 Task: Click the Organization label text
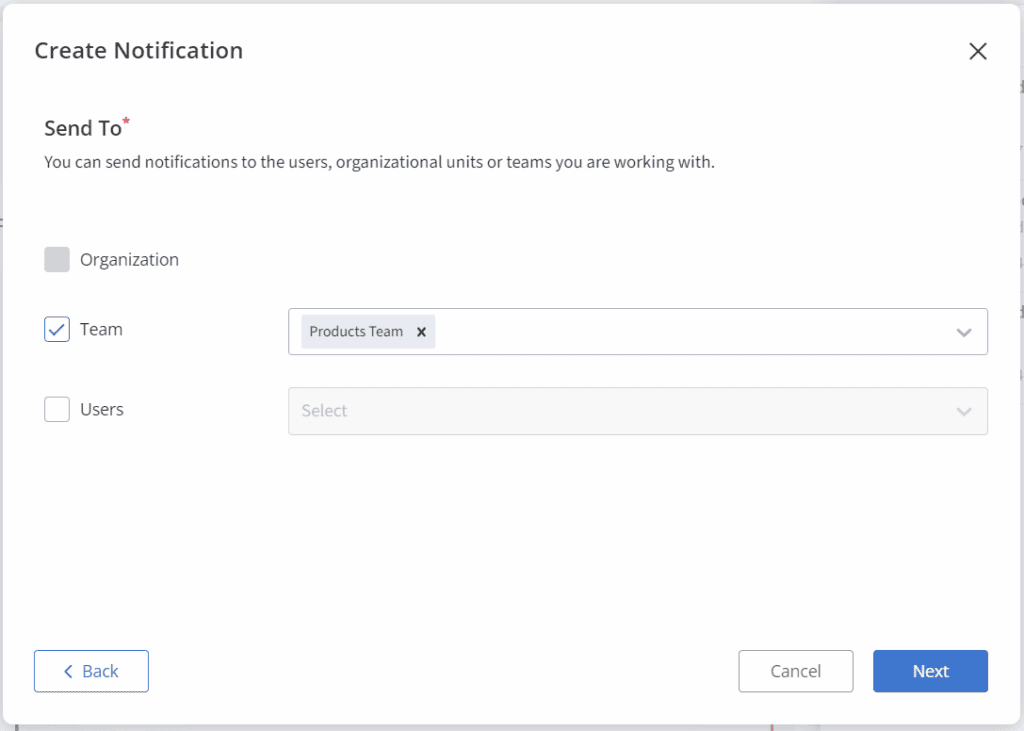[129, 260]
